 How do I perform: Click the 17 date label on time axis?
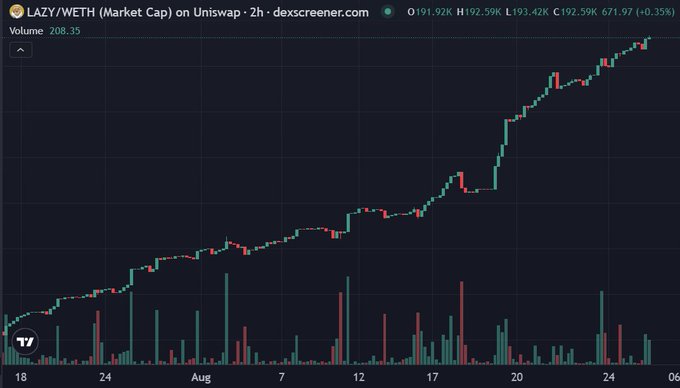(432, 377)
